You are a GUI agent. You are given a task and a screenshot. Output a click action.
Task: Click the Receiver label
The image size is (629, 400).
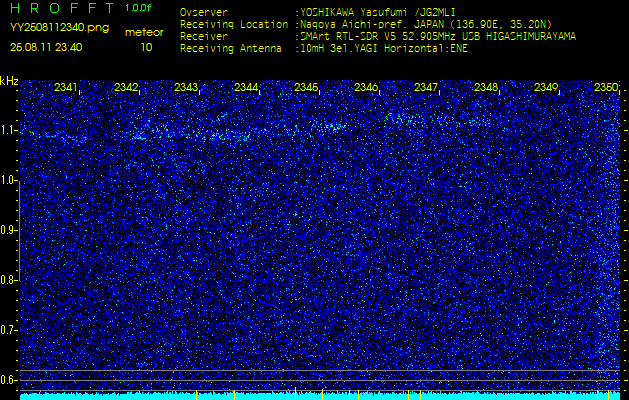click(204, 37)
